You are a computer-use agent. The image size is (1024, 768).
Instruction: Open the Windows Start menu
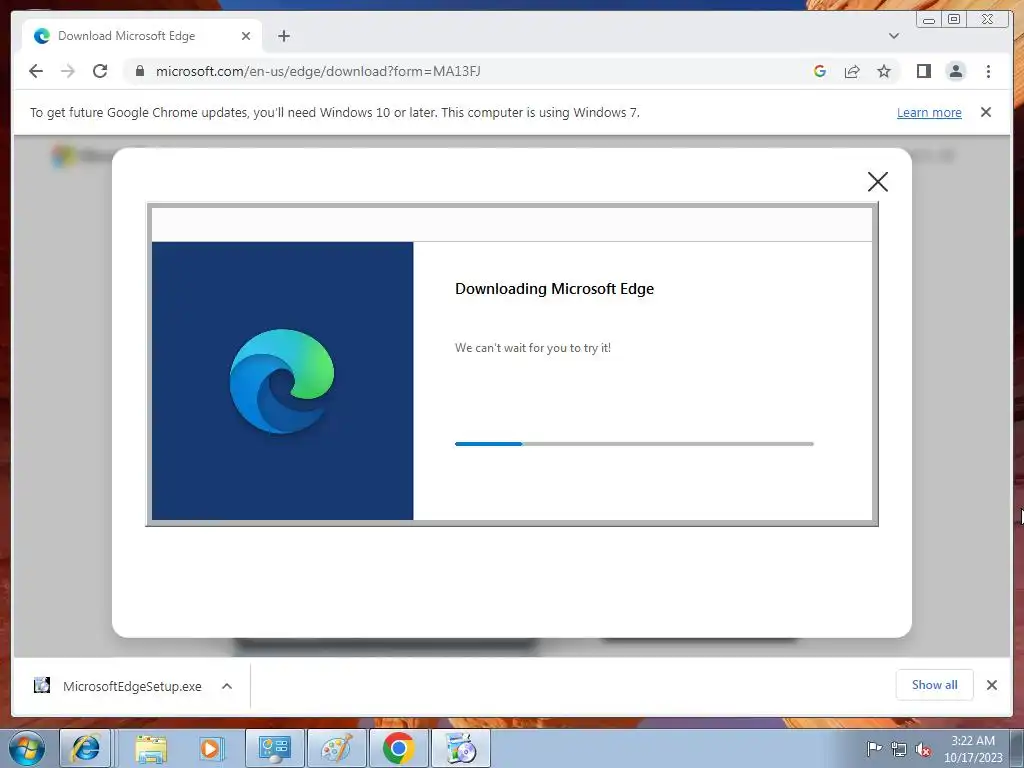click(26, 748)
